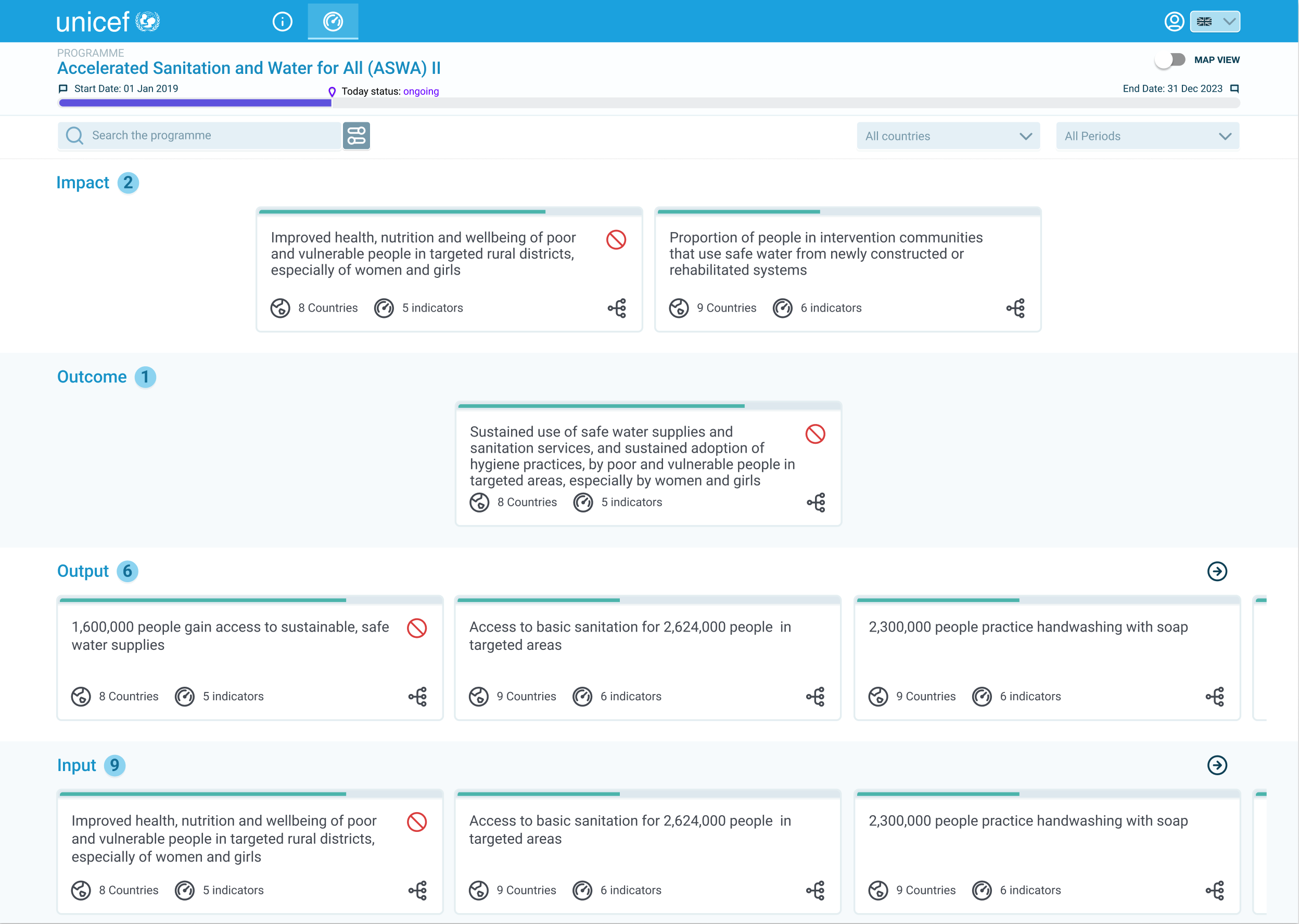Click the Output section heading

(83, 571)
